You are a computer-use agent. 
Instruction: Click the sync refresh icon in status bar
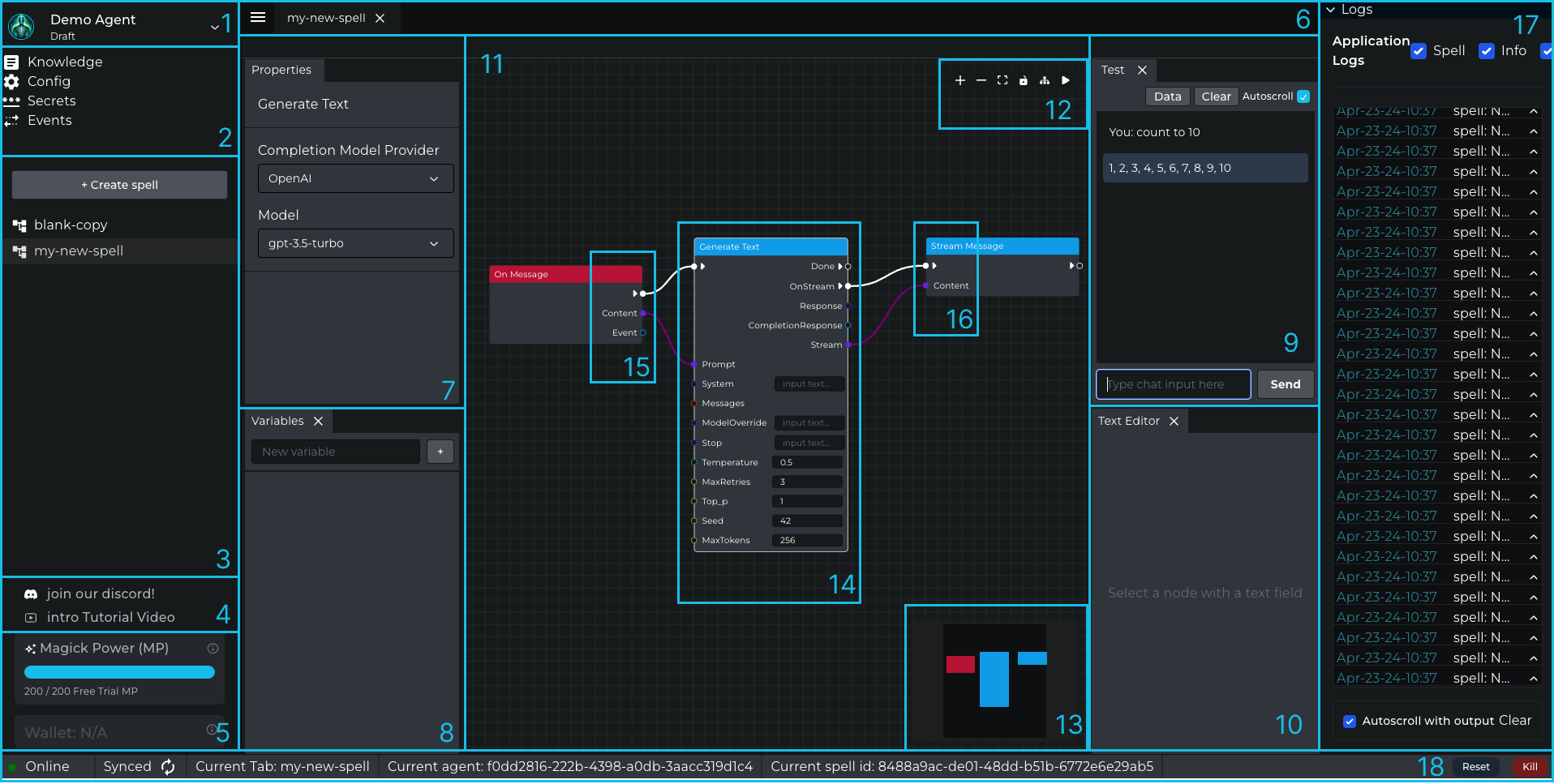[168, 767]
